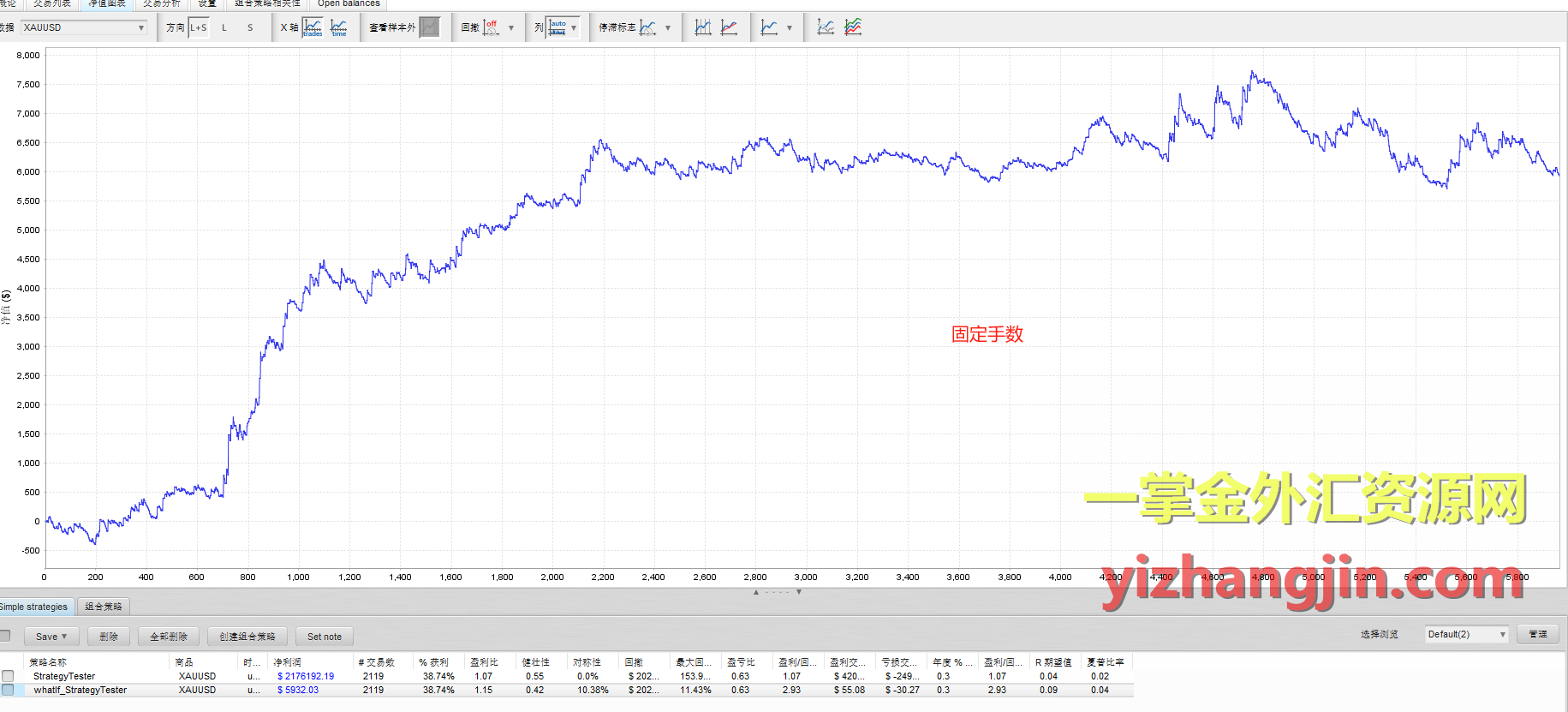The image size is (1568, 712).
Task: Click the vertical bars chart icon
Action: click(703, 27)
